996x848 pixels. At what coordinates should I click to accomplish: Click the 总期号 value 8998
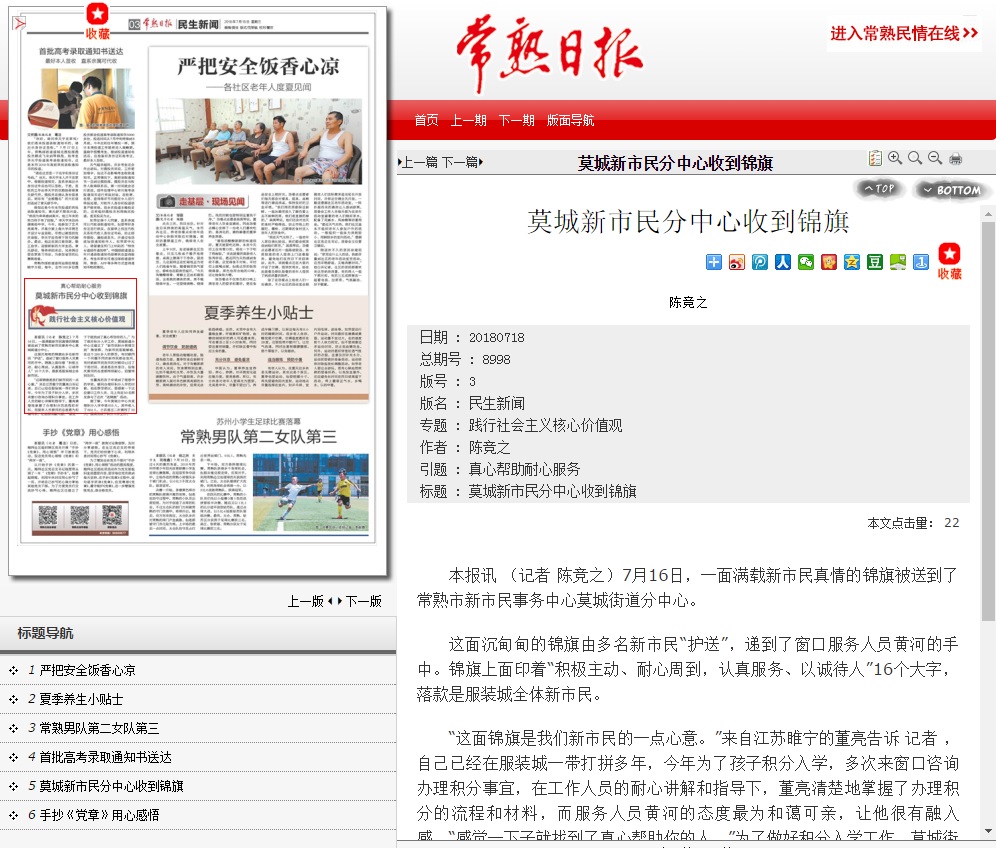click(496, 360)
